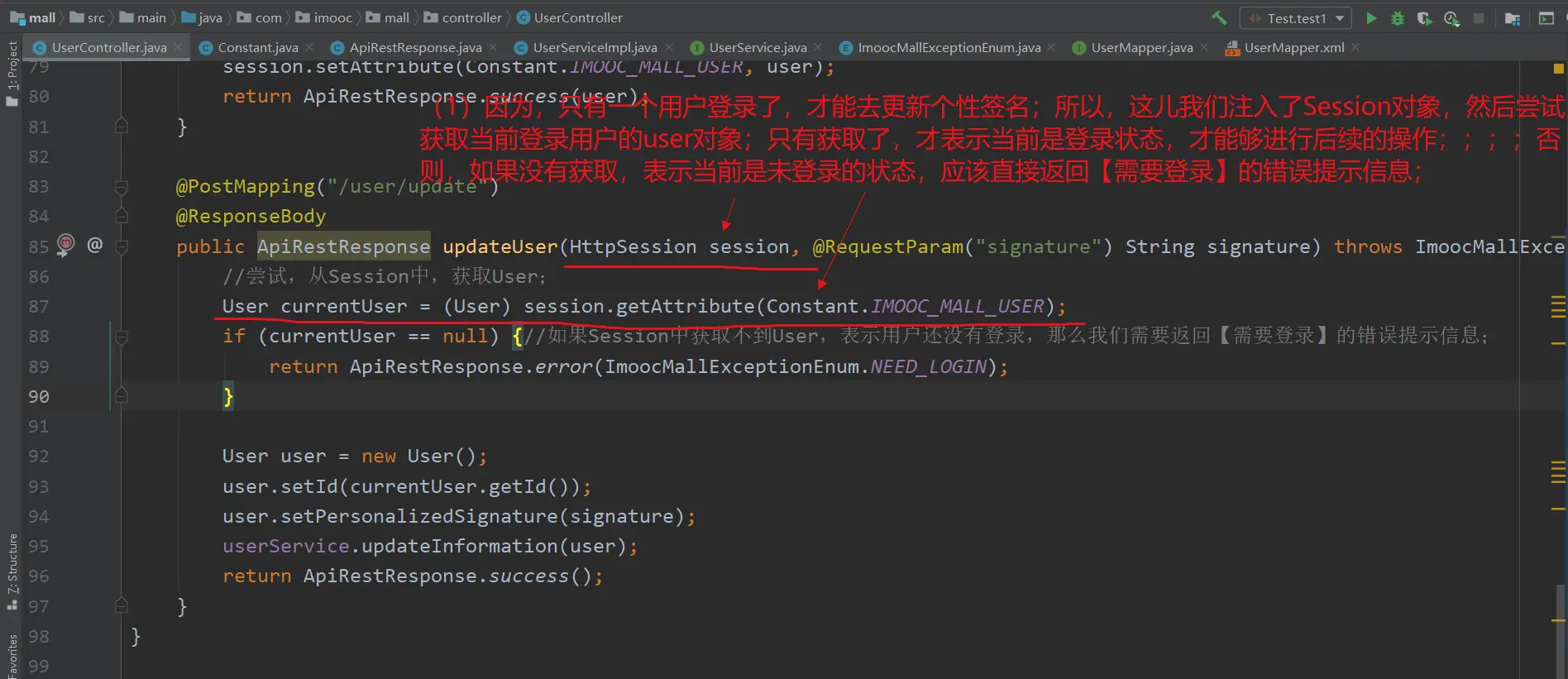Open the ImoocMallExceptionEnum.java tab
Screen dimensions: 1568x679
tap(949, 48)
